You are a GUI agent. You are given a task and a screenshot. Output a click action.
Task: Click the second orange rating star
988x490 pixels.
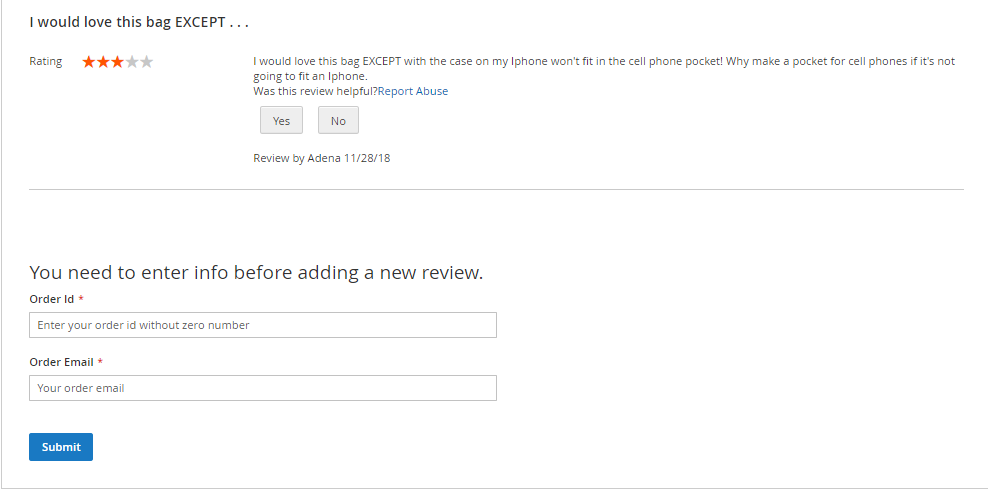(103, 62)
